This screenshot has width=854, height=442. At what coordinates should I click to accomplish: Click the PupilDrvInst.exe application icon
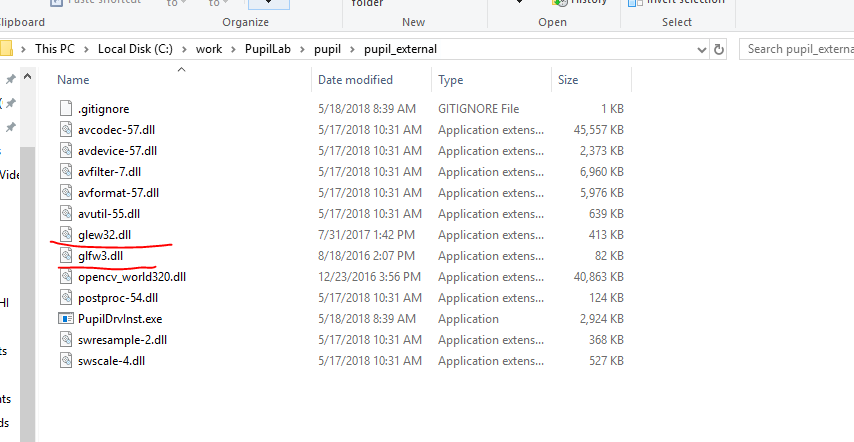(66, 318)
